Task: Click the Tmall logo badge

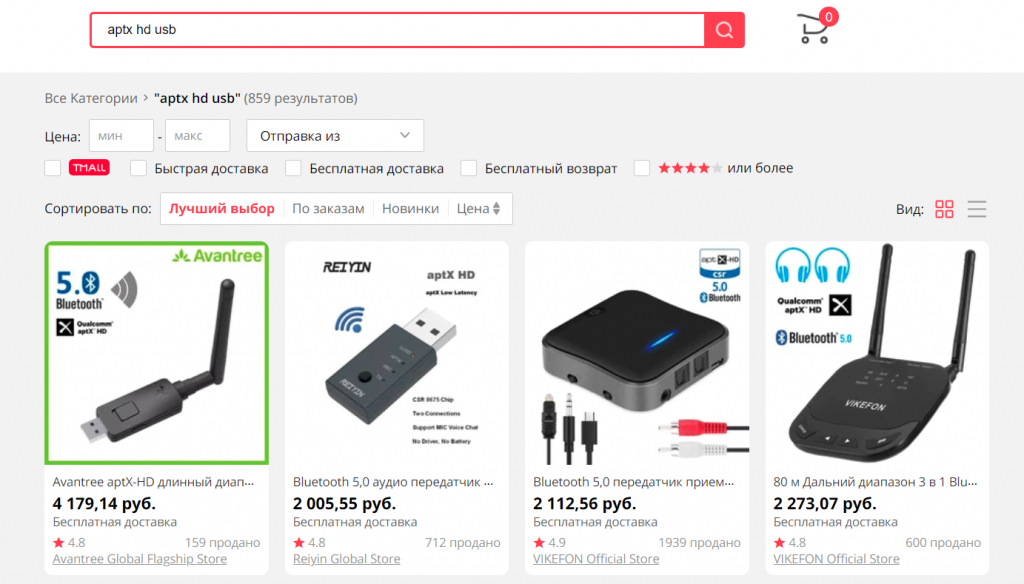Action: [x=89, y=168]
